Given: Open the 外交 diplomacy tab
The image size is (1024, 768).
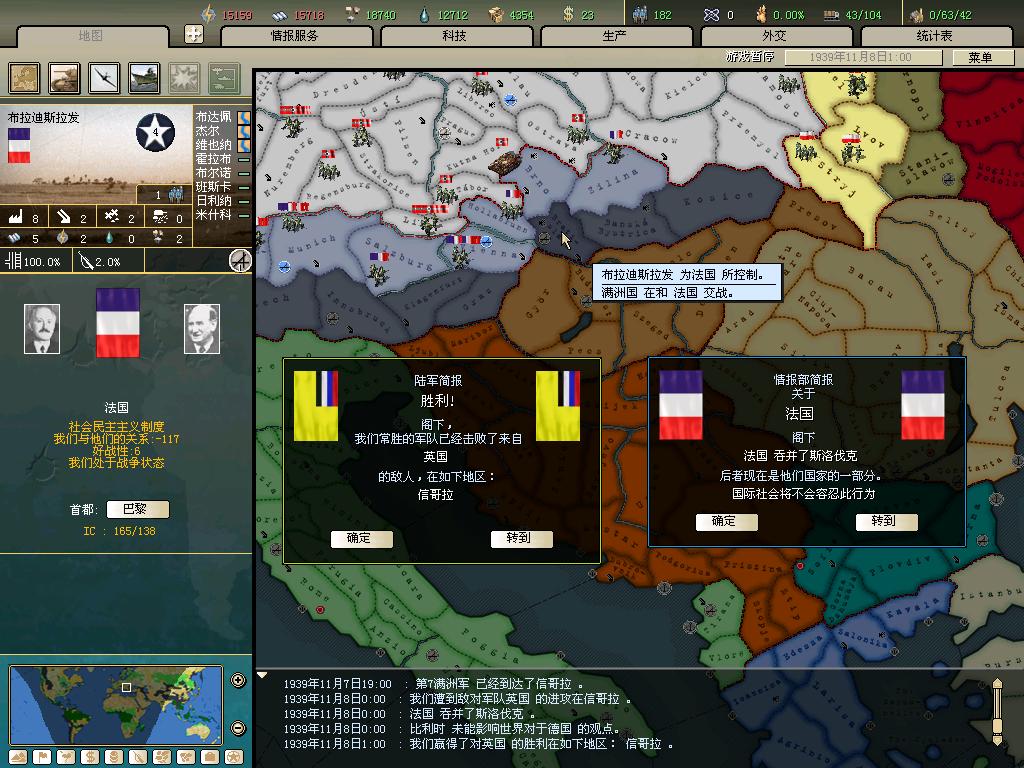Looking at the screenshot, I should tap(775, 36).
